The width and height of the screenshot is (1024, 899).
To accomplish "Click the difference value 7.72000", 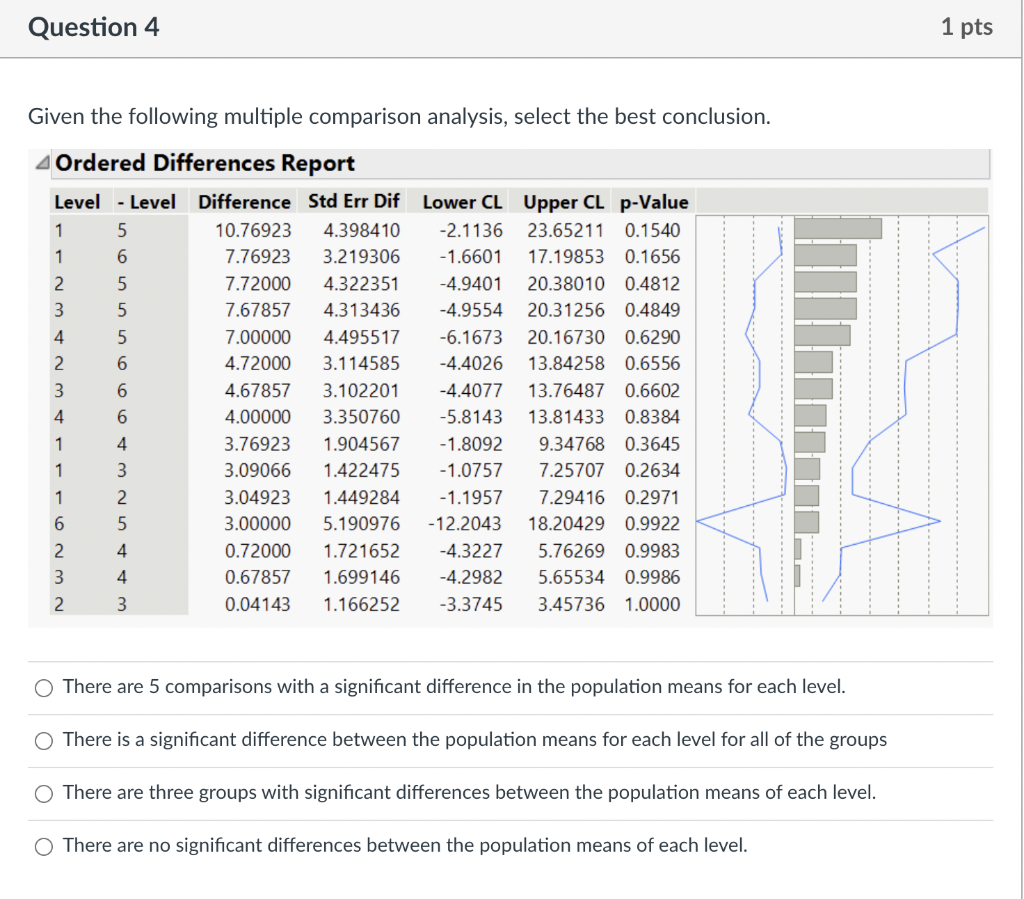I will tap(258, 284).
